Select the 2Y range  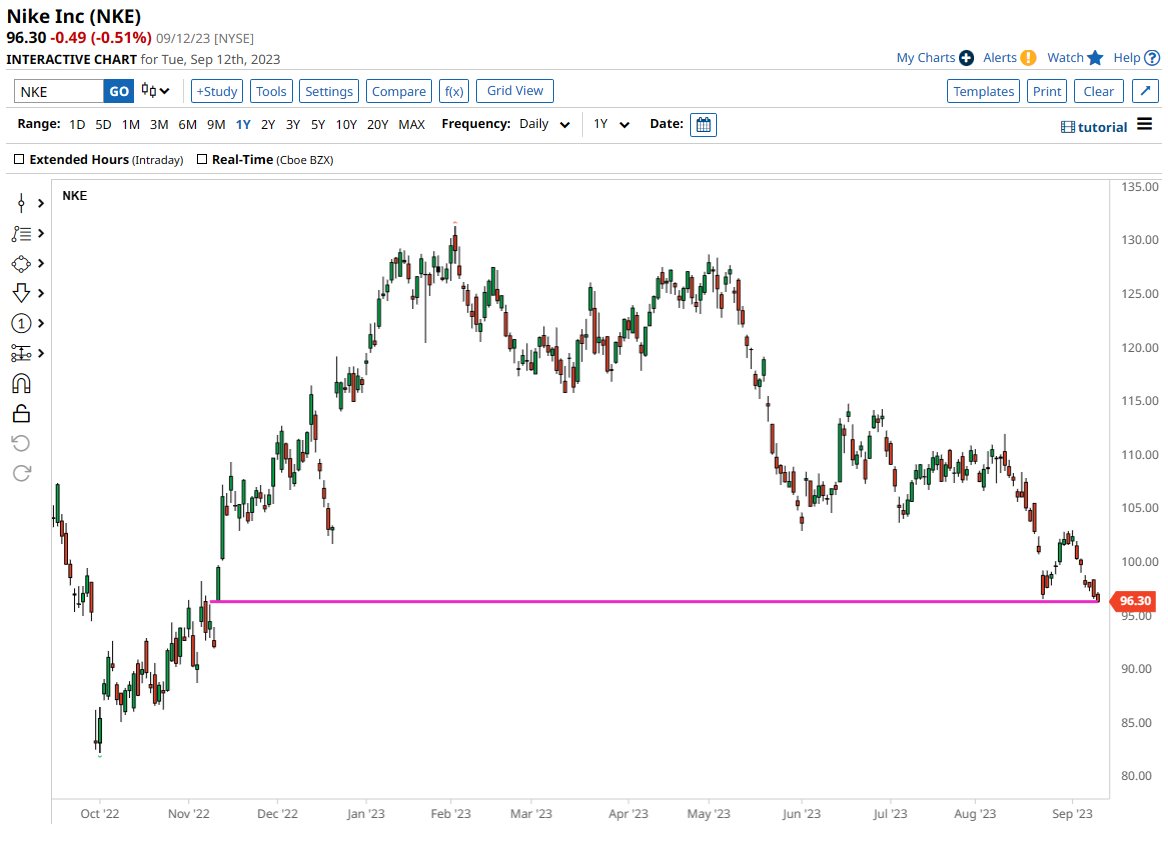coord(268,124)
